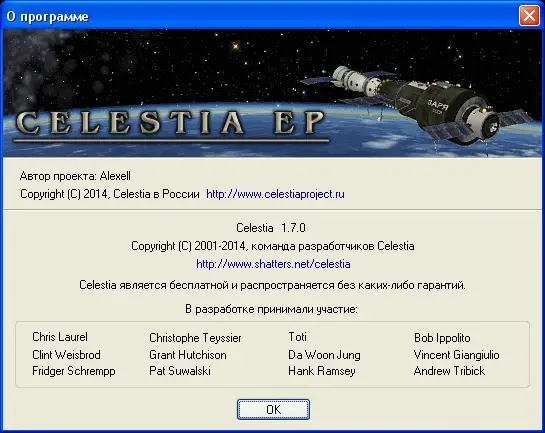
Task: Click the name Toti
Action: pyautogui.click(x=298, y=337)
